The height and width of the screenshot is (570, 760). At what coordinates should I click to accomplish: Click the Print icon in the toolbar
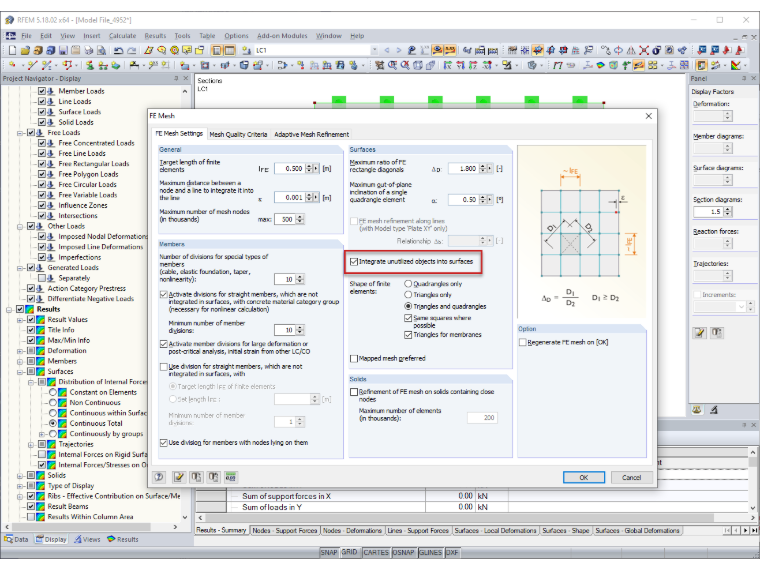(89, 50)
